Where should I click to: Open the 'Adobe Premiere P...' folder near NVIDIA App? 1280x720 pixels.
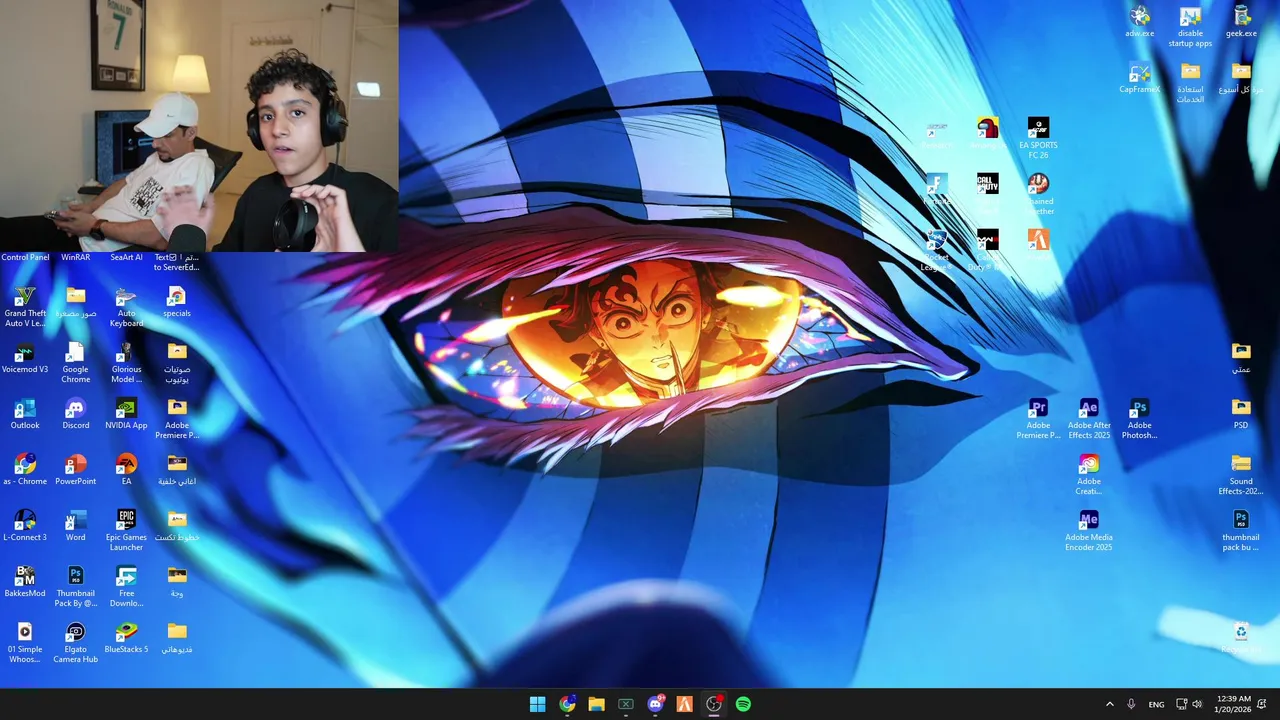[177, 419]
